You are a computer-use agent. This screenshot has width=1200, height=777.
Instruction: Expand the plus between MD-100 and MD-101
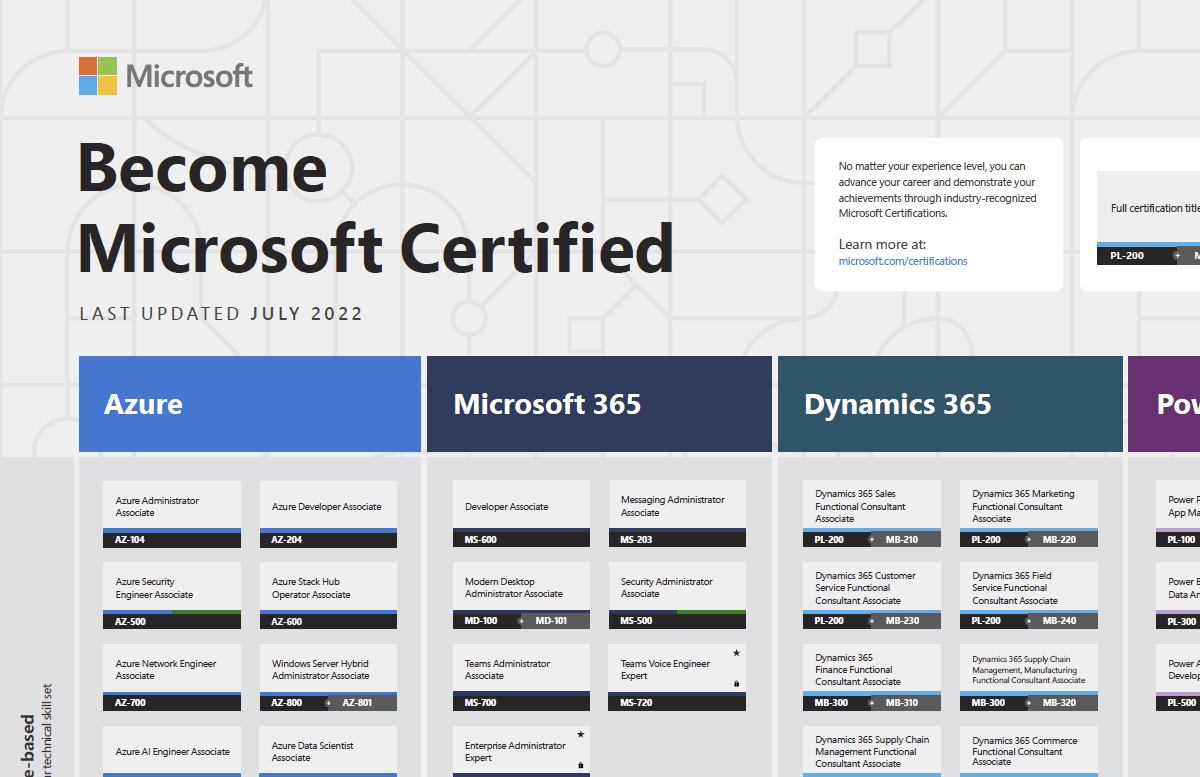click(521, 620)
